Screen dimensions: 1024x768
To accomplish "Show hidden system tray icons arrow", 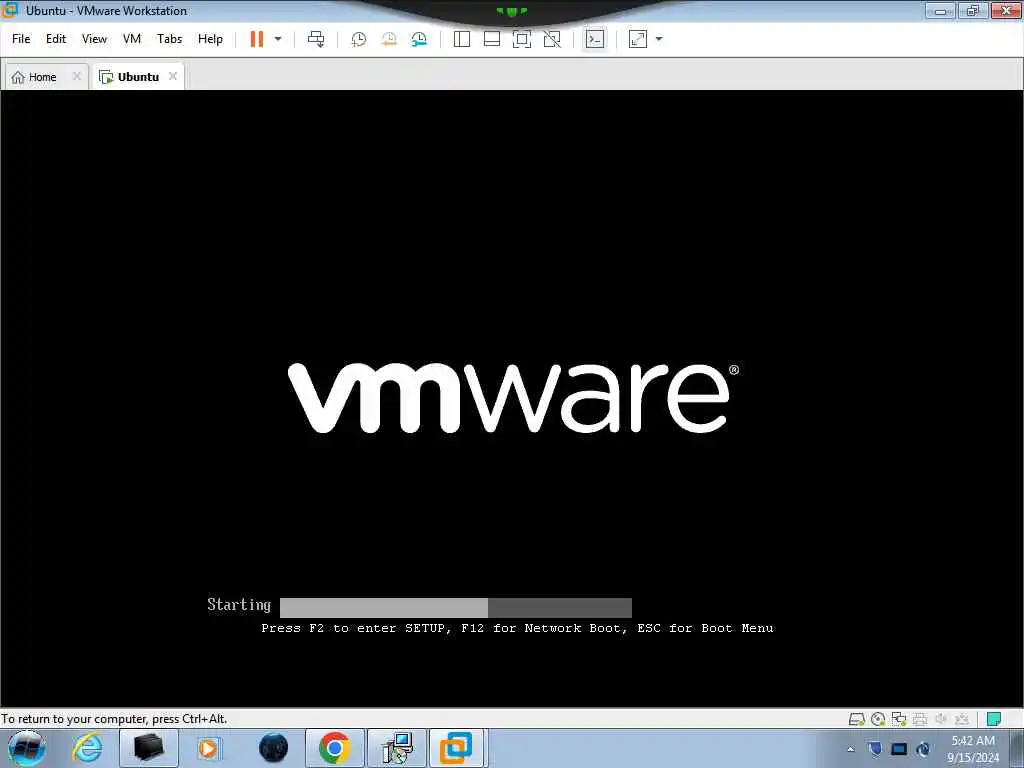I will (x=850, y=749).
